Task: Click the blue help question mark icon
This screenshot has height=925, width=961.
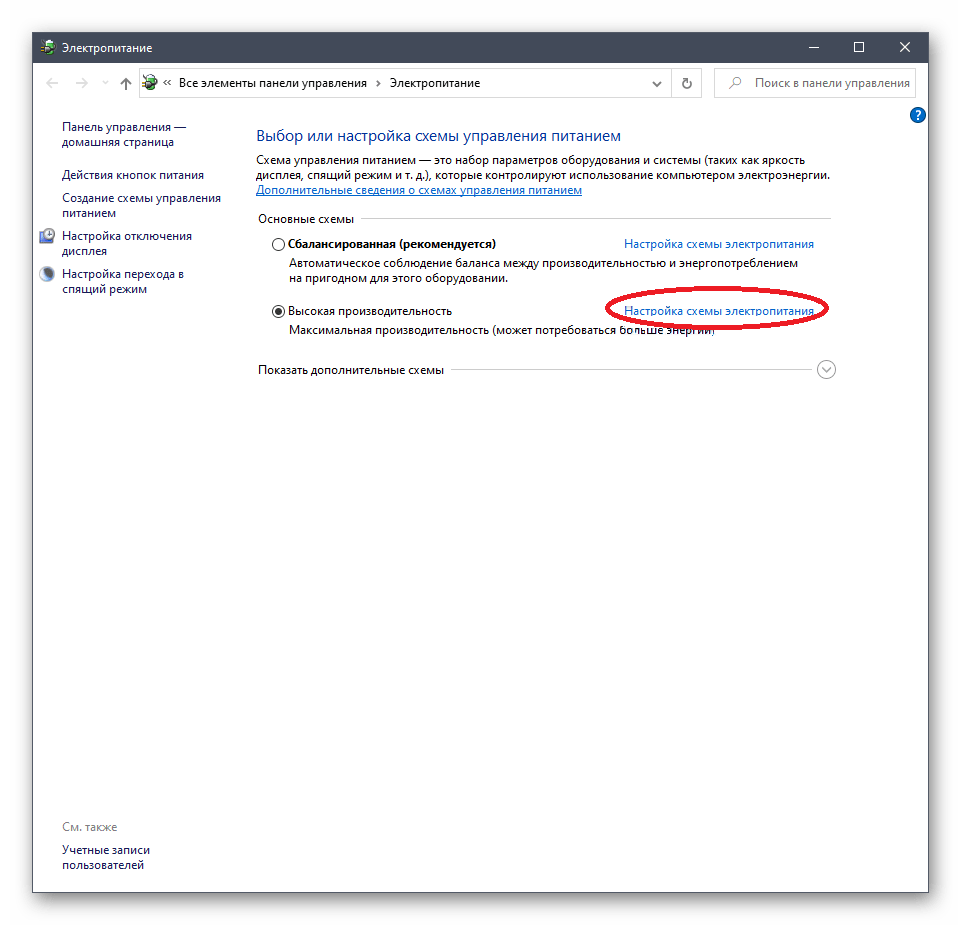Action: [x=917, y=116]
